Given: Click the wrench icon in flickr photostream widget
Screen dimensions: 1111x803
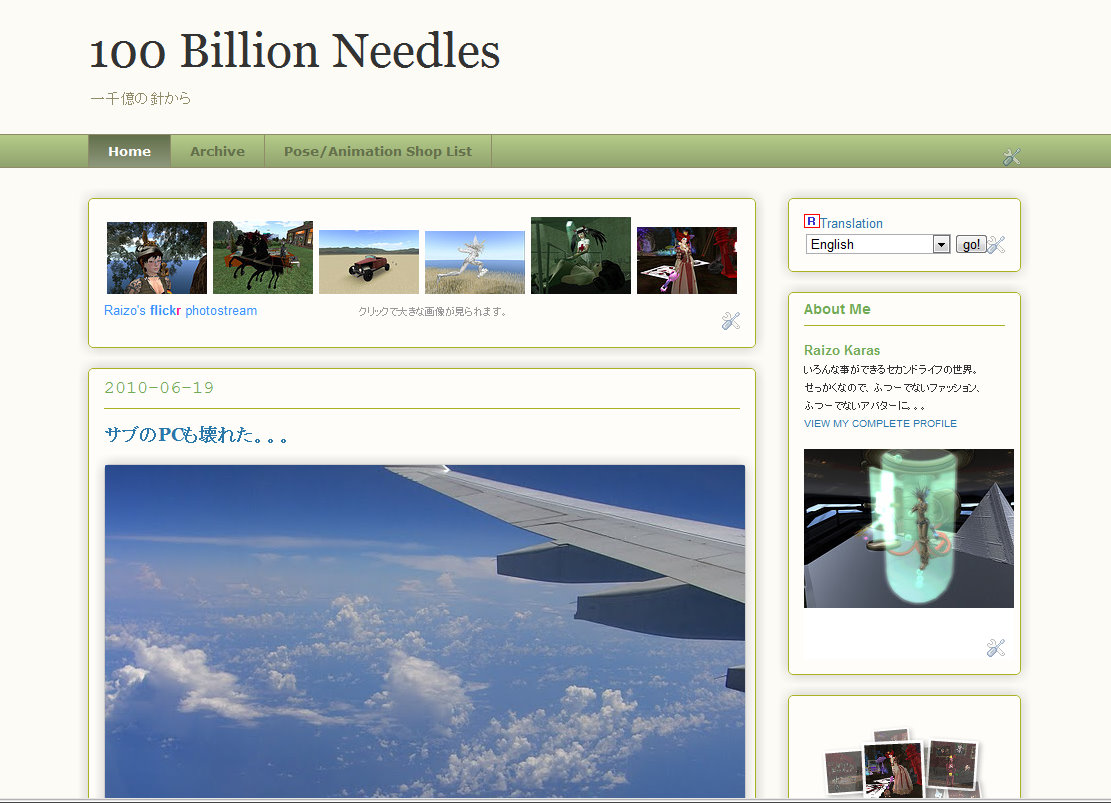Looking at the screenshot, I should tap(731, 321).
